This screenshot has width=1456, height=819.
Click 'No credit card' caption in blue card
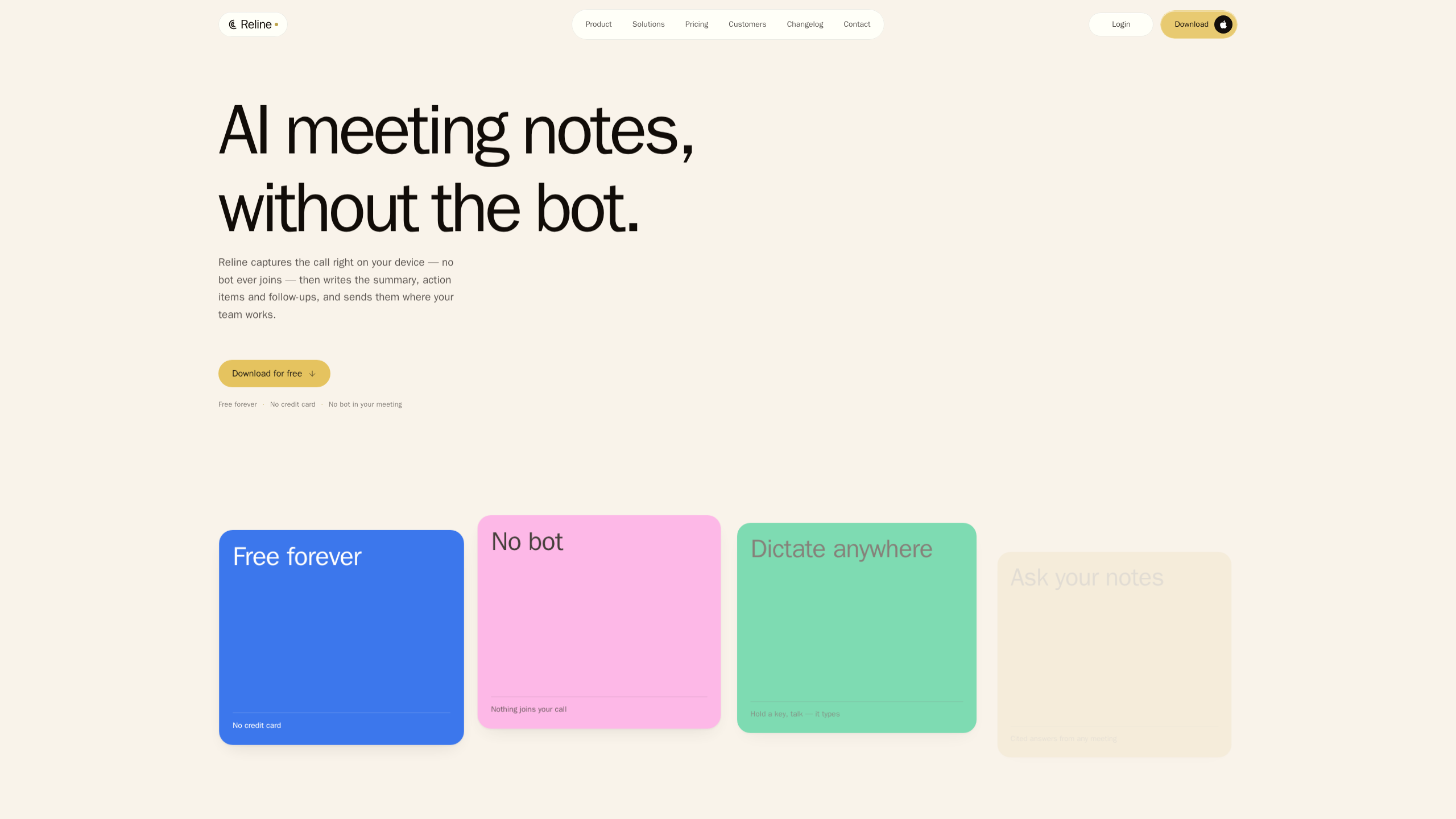pyautogui.click(x=257, y=725)
